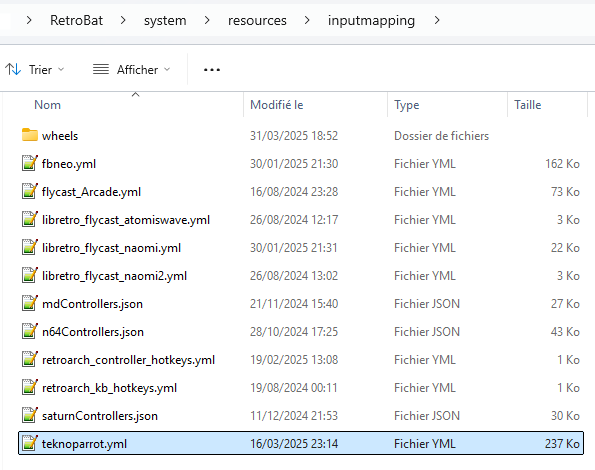The height and width of the screenshot is (470, 595).
Task: Sort by the Modifié le column header
Action: pos(277,105)
